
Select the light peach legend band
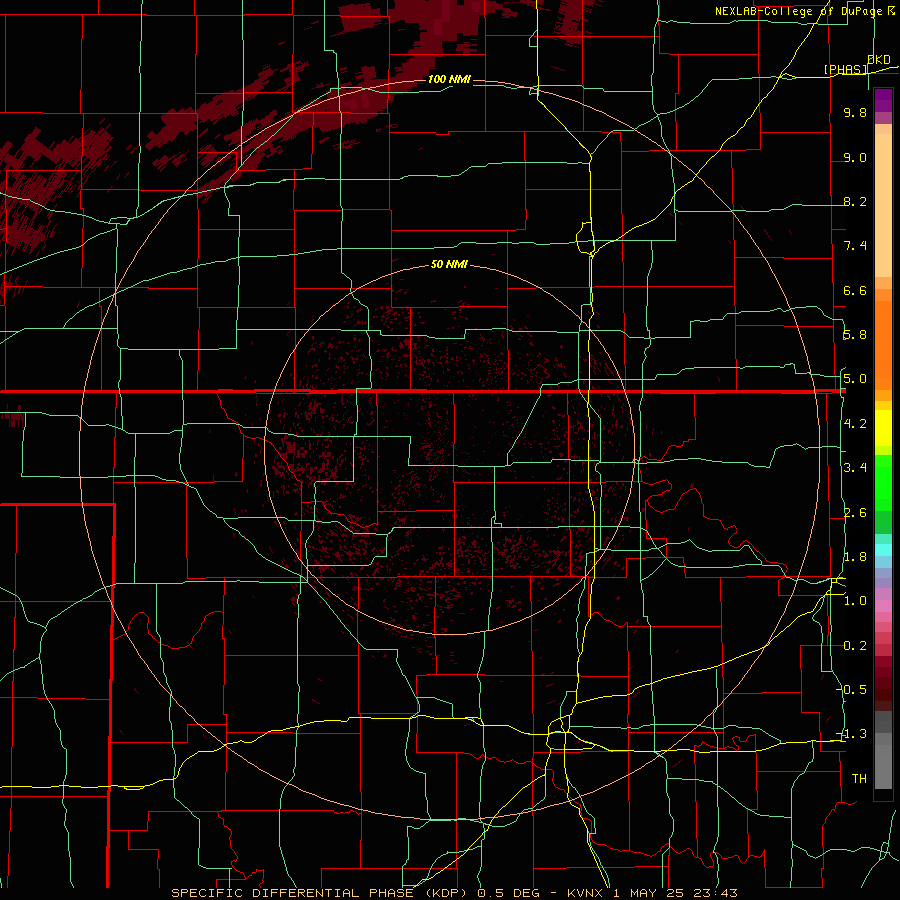pos(883,205)
